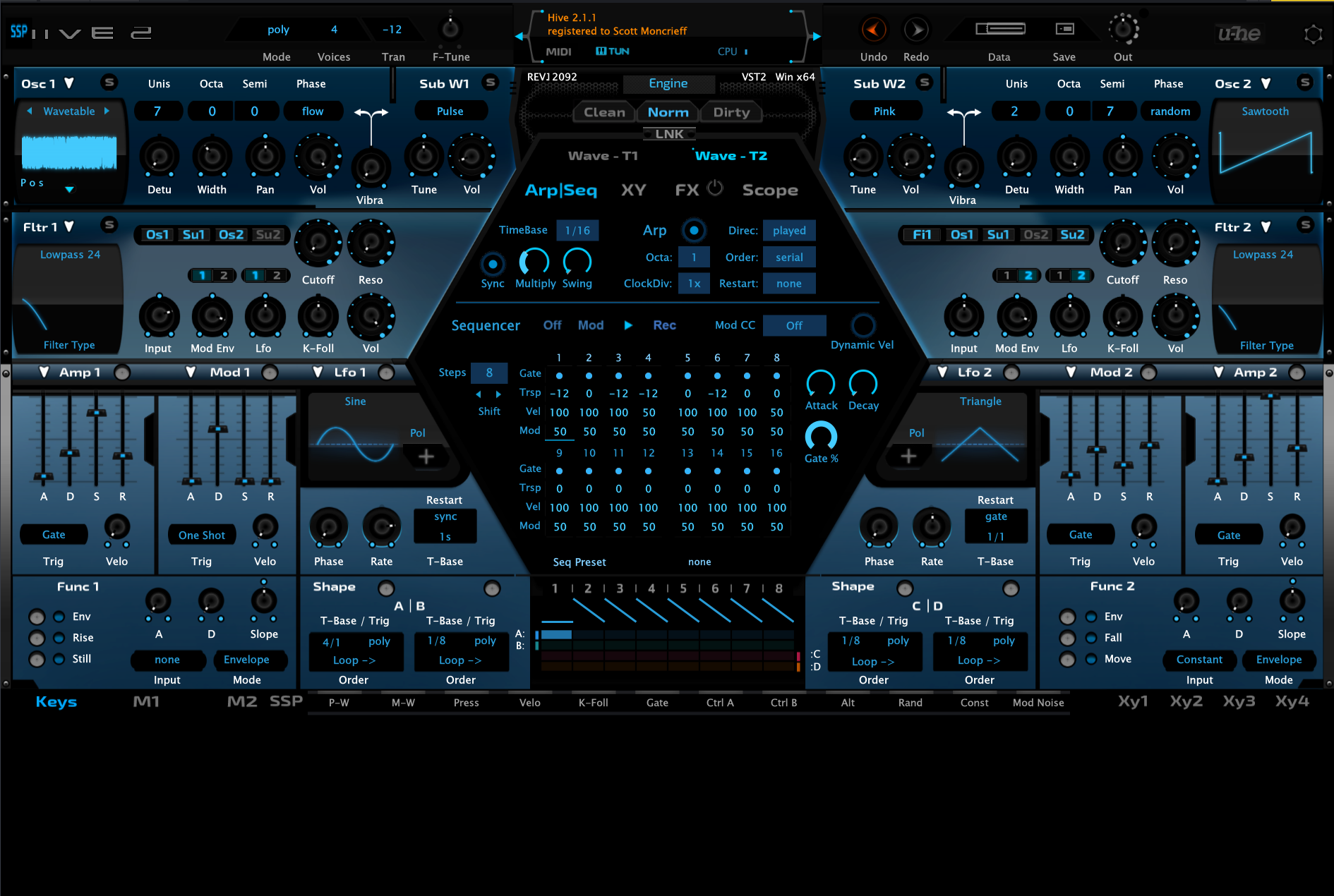
Task: Open the Data preset browser icon
Action: [x=1000, y=29]
